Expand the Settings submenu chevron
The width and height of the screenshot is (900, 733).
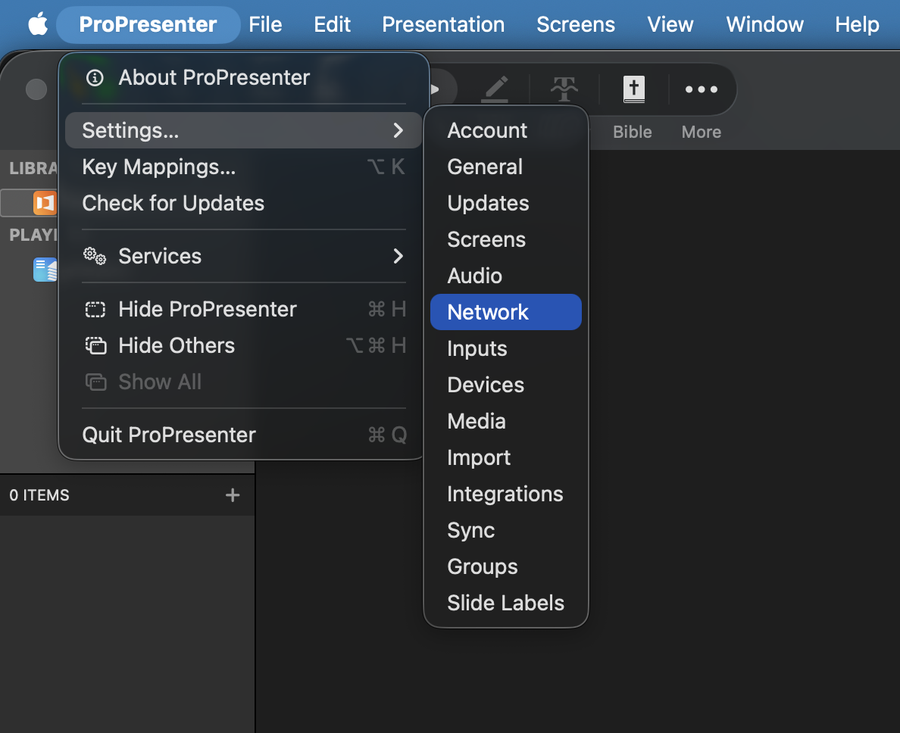(x=398, y=130)
